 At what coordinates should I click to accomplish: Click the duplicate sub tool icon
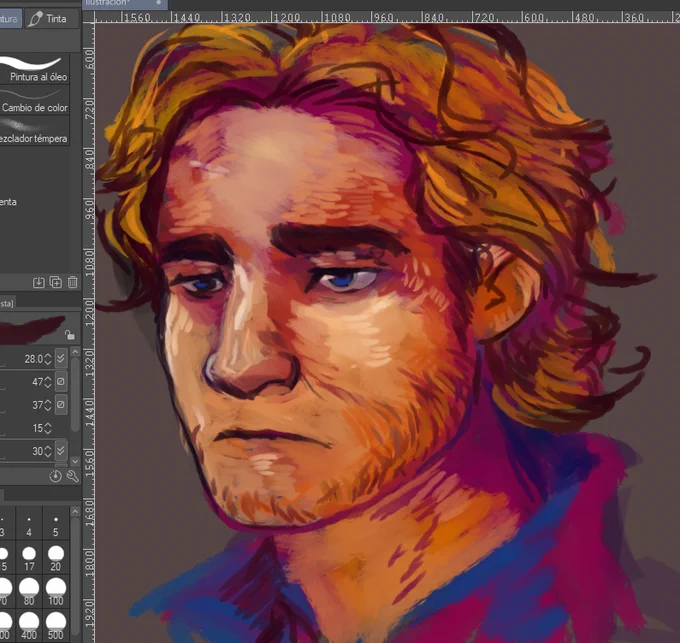click(x=56, y=282)
